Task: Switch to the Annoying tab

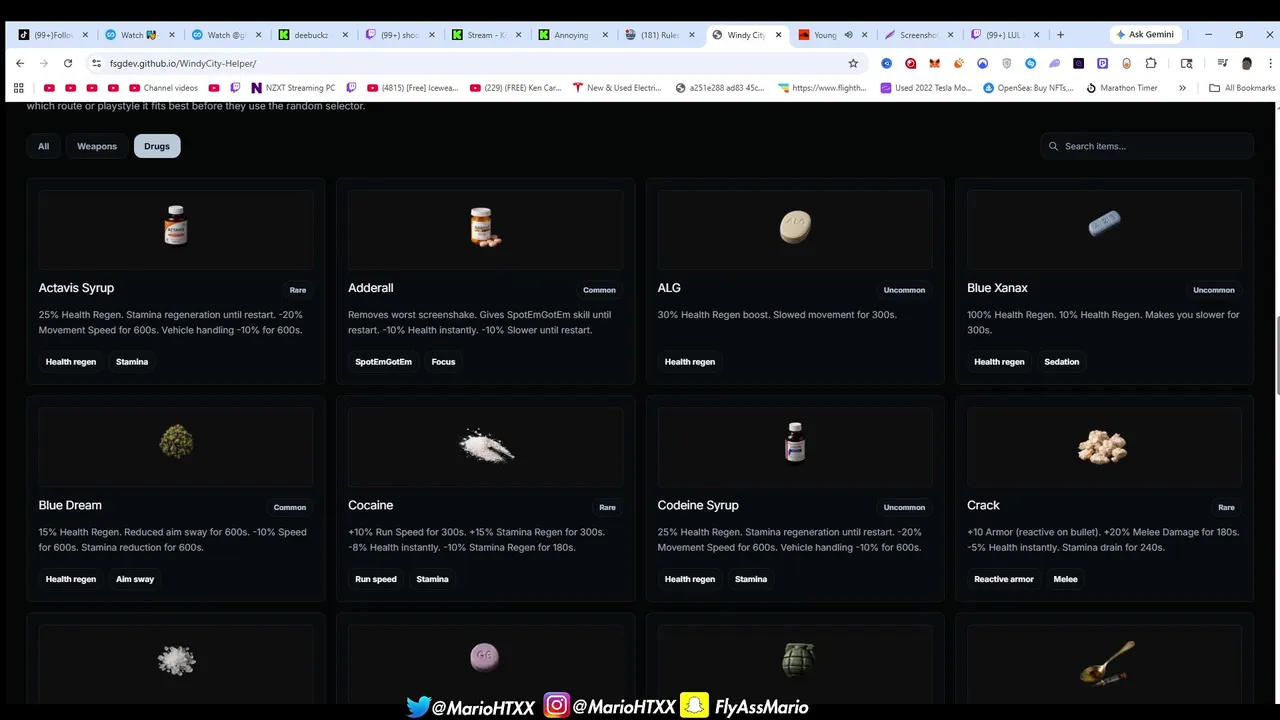Action: 573,35
